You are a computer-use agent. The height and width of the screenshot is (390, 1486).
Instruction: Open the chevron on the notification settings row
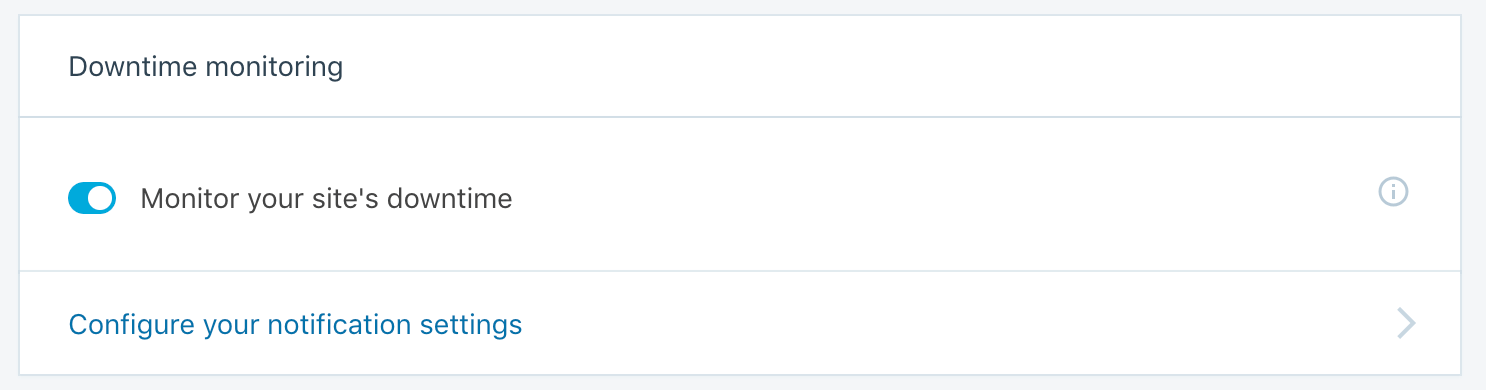point(1406,324)
